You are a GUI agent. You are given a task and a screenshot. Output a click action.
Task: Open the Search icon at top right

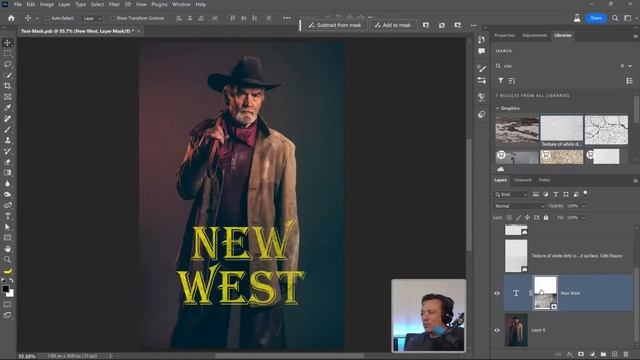[615, 18]
